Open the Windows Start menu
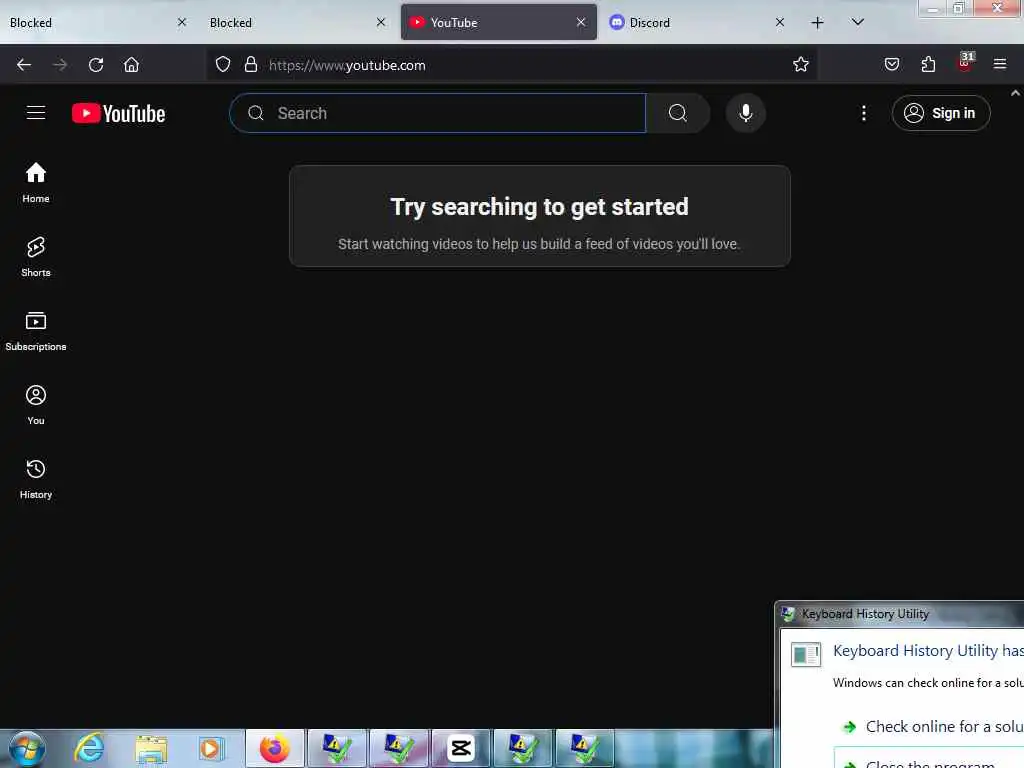The height and width of the screenshot is (768, 1024). 27,748
